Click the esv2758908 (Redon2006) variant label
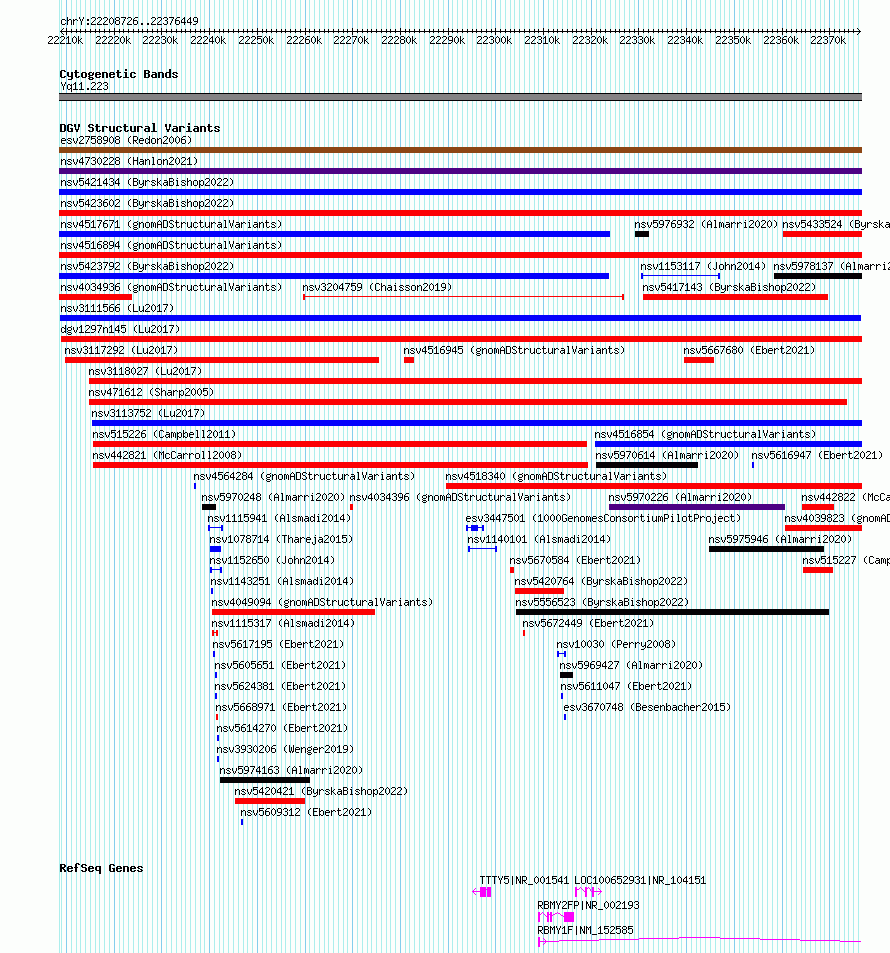Viewport: 890px width, 953px height. coord(126,140)
